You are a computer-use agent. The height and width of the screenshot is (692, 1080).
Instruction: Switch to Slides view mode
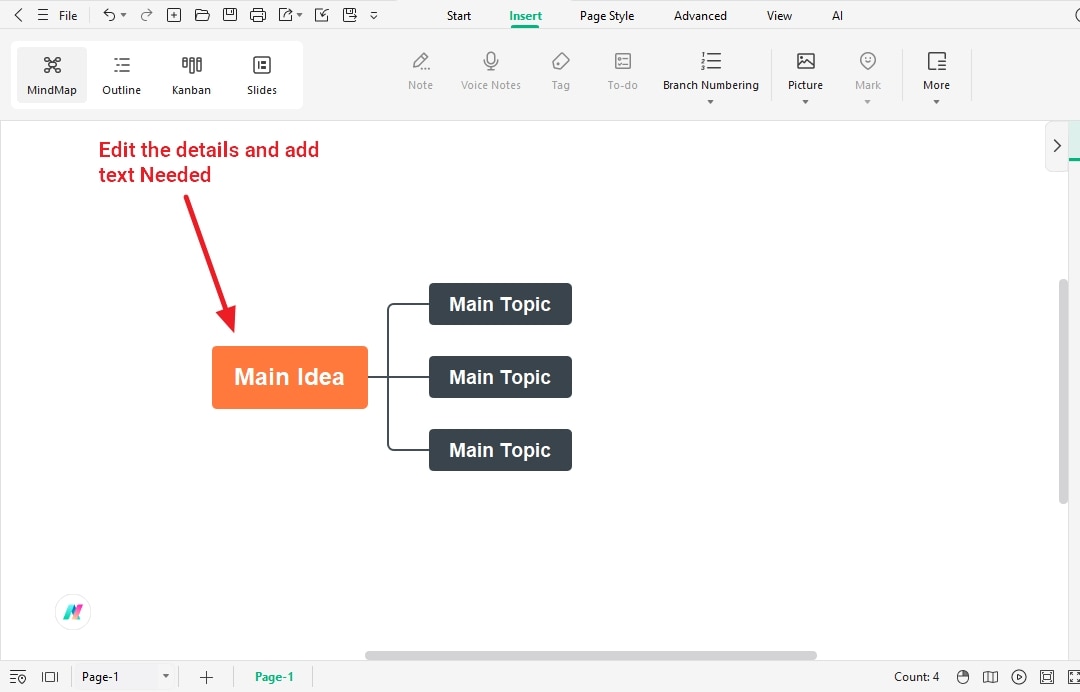262,75
